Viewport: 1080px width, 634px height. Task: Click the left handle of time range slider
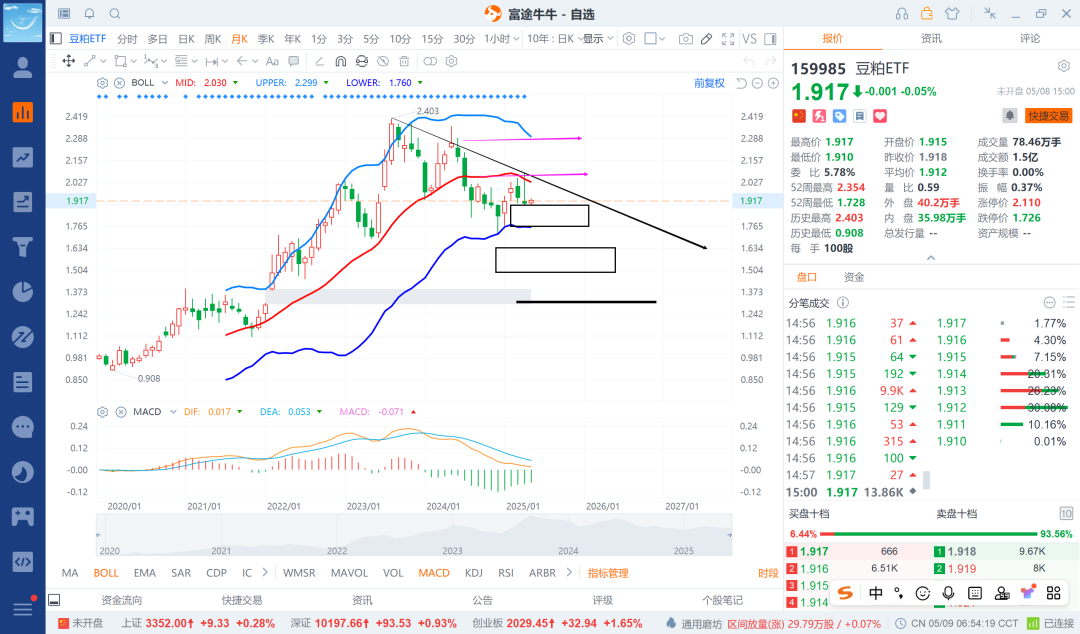98,535
